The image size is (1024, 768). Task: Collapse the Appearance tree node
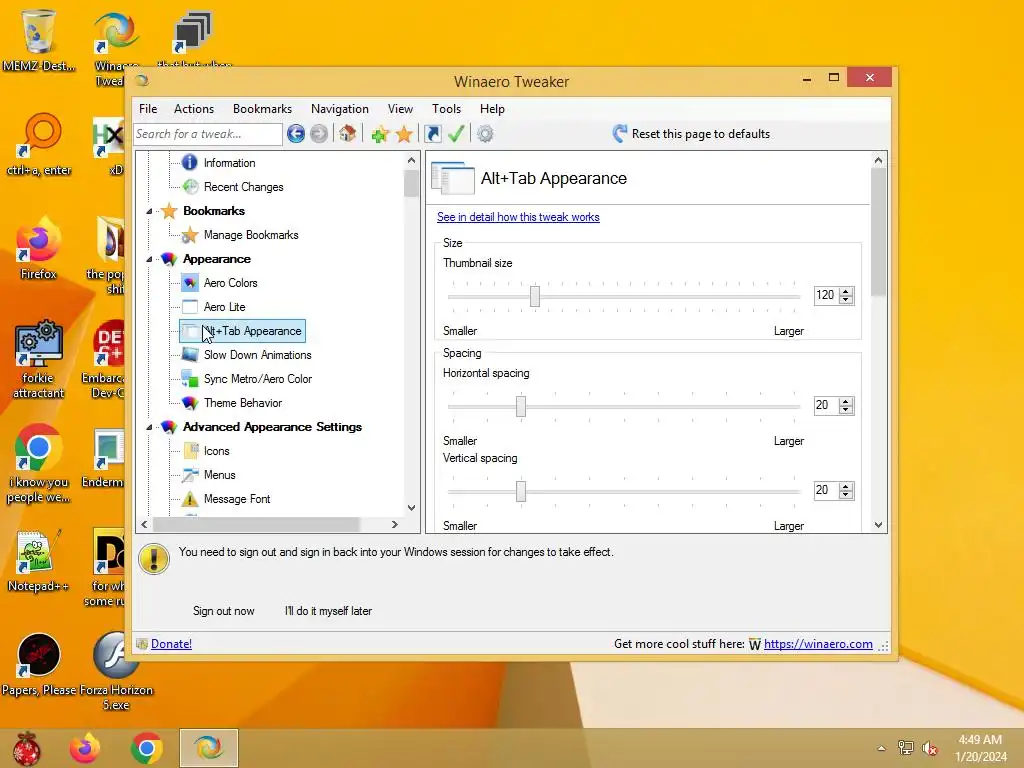(x=149, y=259)
